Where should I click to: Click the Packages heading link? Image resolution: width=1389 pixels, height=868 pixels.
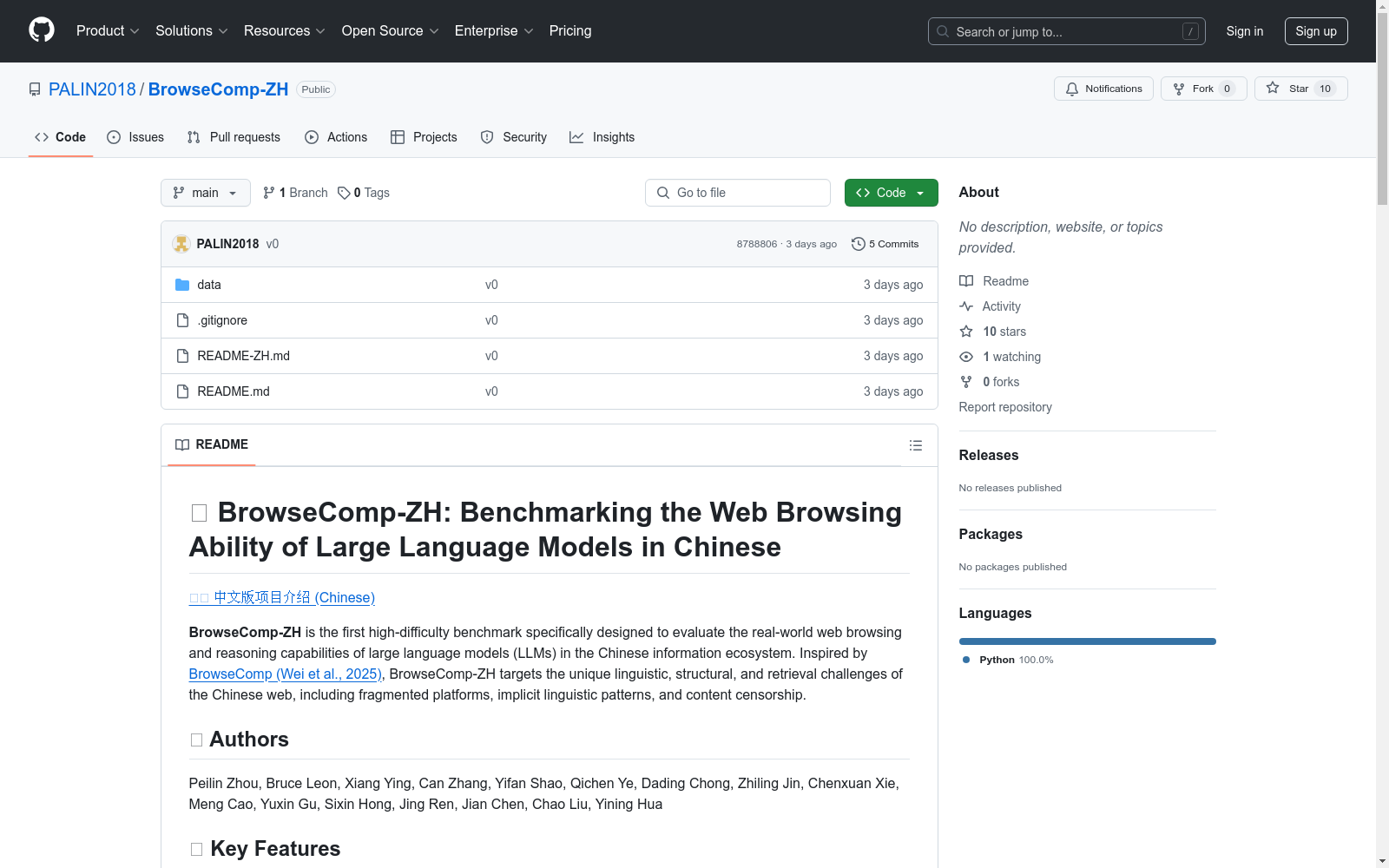tap(991, 534)
